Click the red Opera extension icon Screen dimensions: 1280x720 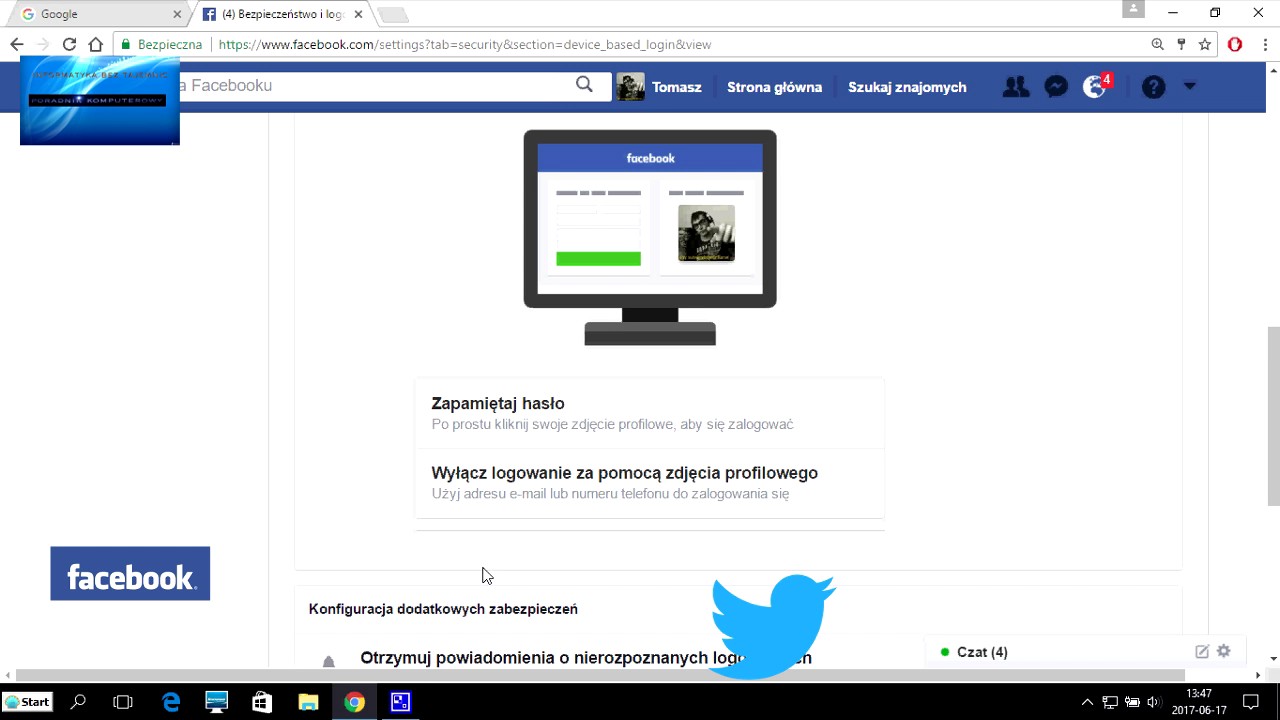[1235, 44]
